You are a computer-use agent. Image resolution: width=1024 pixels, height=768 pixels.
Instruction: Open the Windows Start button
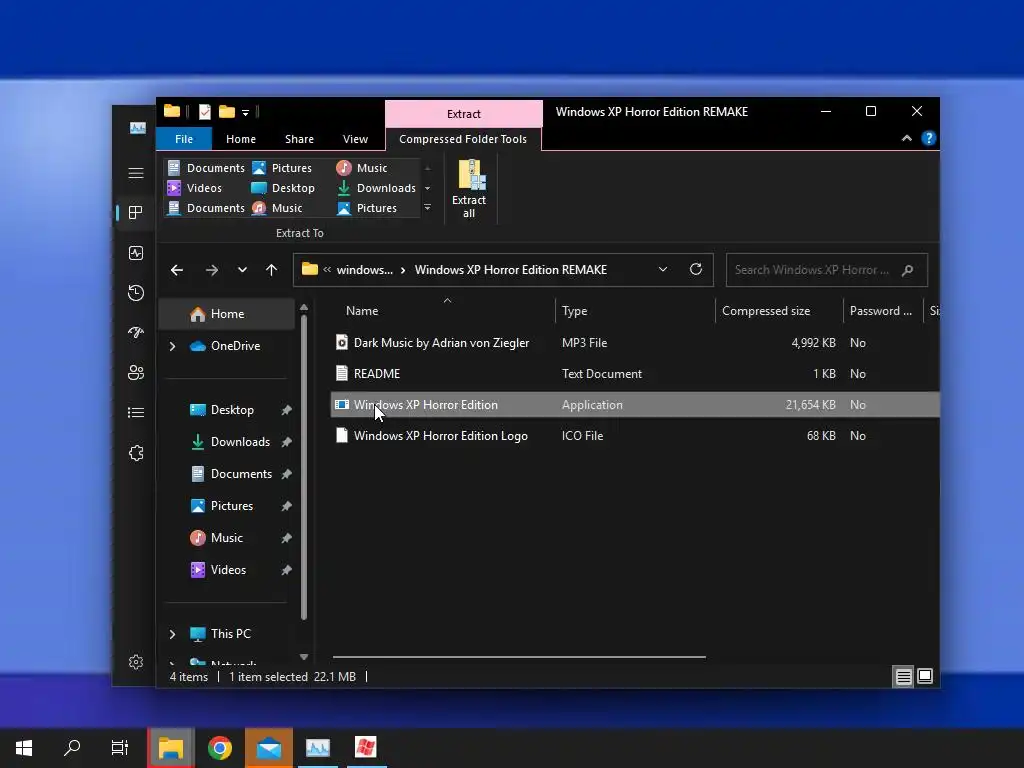tap(24, 748)
